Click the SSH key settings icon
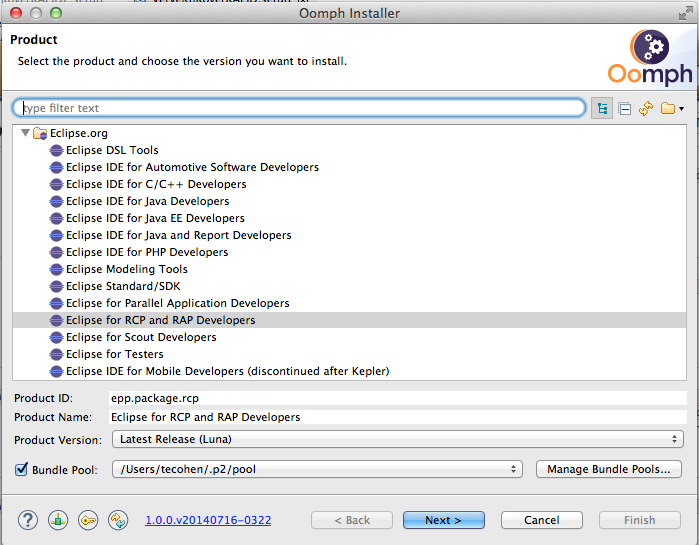The image size is (699, 545). click(x=88, y=520)
